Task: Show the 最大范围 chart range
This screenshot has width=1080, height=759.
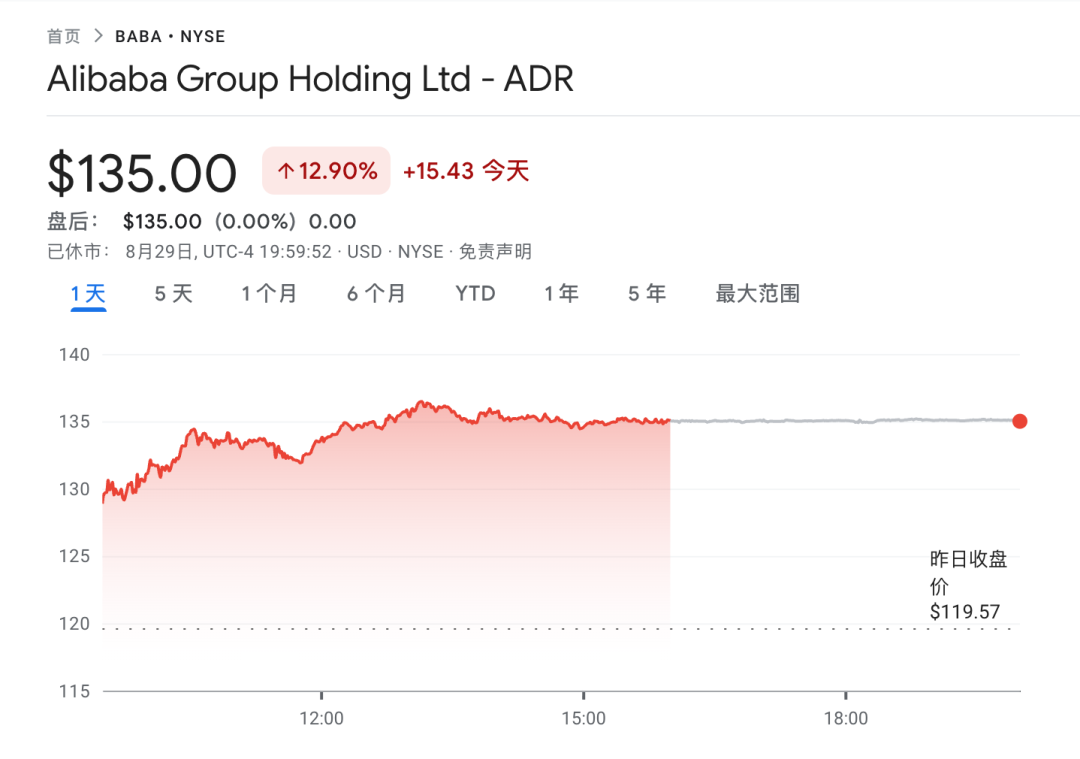Action: (x=757, y=294)
